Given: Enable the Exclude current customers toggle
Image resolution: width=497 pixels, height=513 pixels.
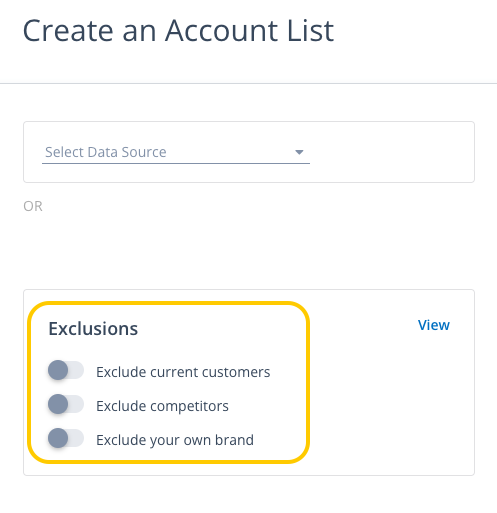Looking at the screenshot, I should pos(66,370).
